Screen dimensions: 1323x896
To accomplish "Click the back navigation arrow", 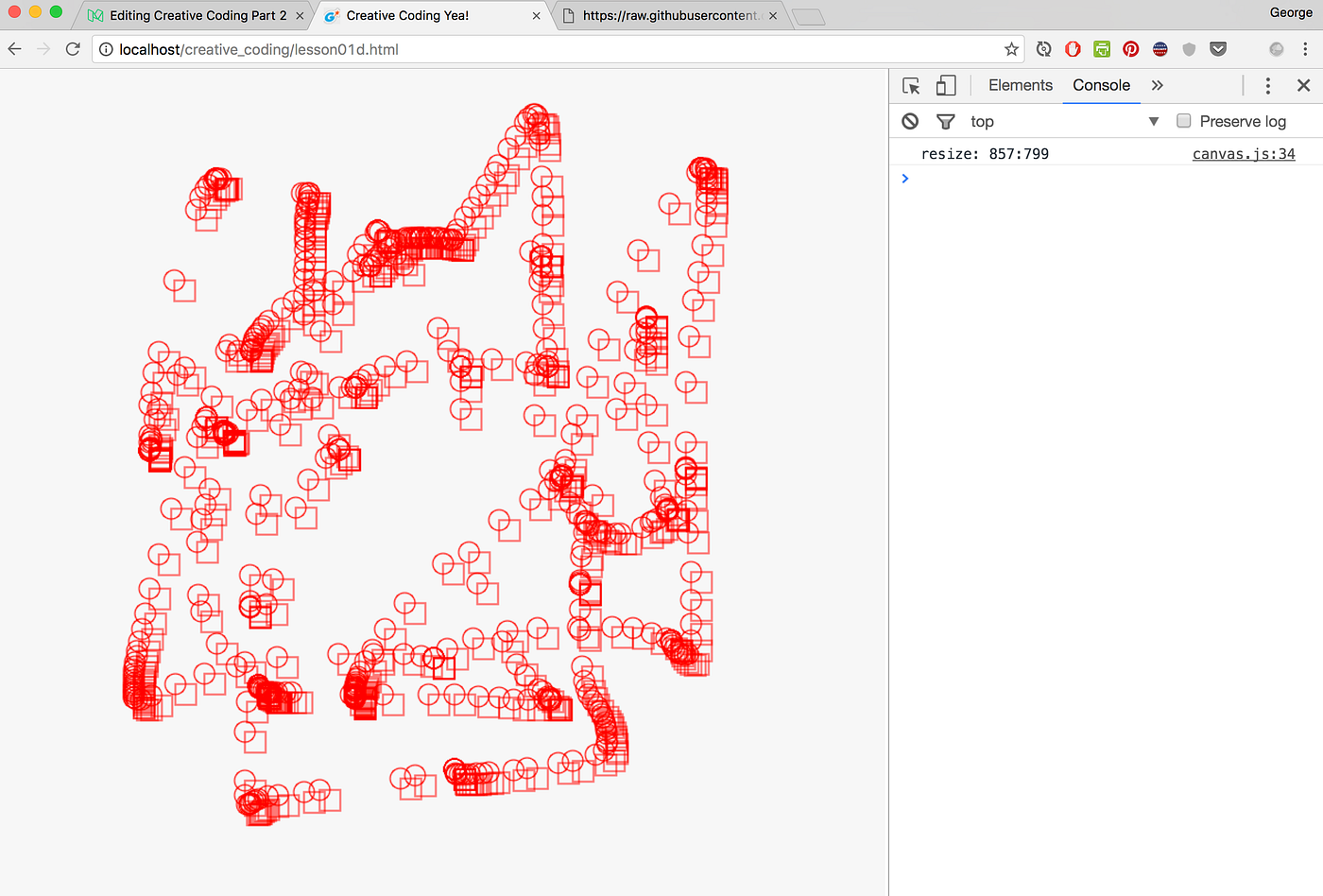I will click(14, 48).
